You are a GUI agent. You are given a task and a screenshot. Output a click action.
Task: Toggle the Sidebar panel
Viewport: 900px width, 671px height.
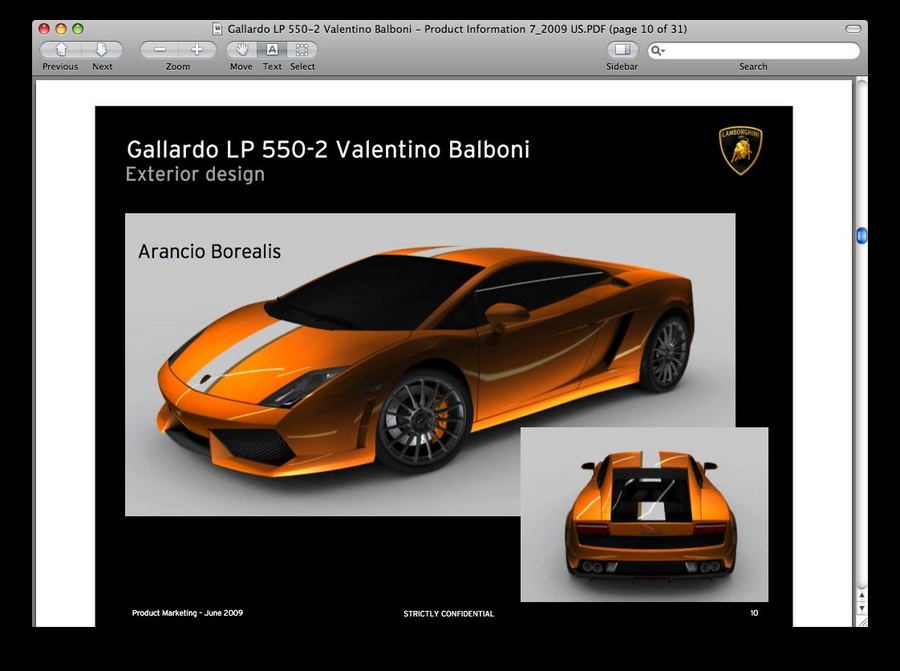pyautogui.click(x=622, y=50)
